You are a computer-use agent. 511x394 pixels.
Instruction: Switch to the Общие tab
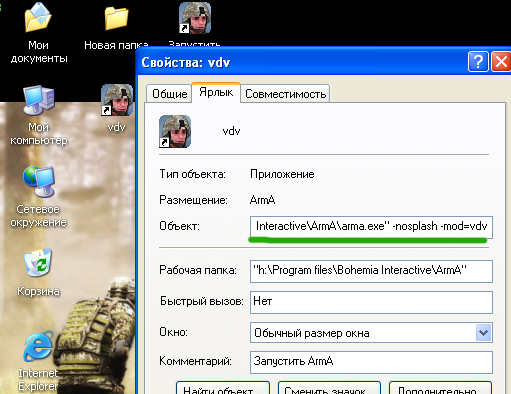(x=169, y=94)
